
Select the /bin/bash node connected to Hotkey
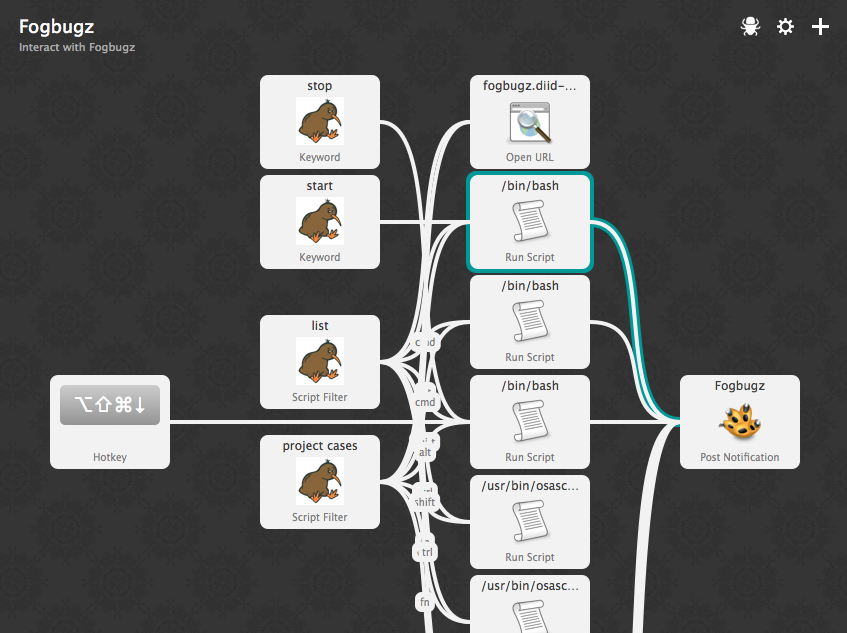[530, 422]
